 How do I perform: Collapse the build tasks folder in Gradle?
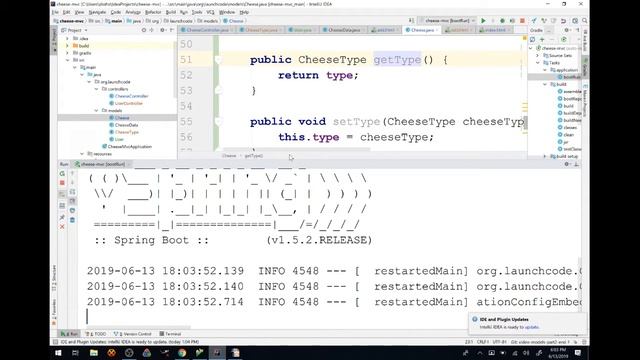[x=545, y=84]
